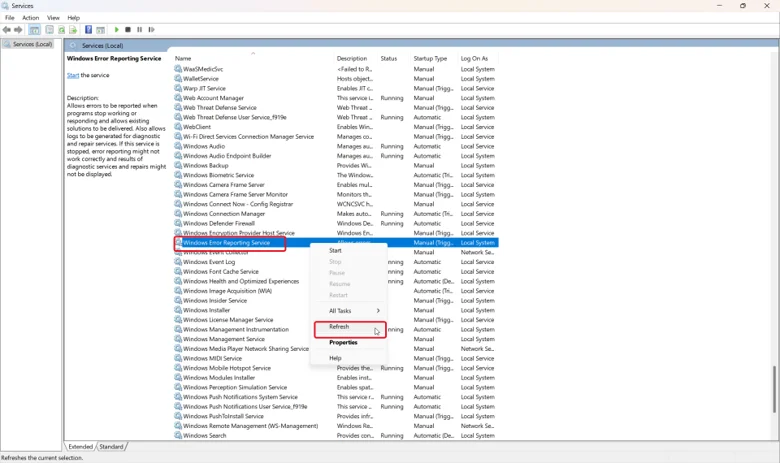Viewport: 780px width, 463px height.
Task: Select the Windows Biometric Service row
Action: click(336, 175)
